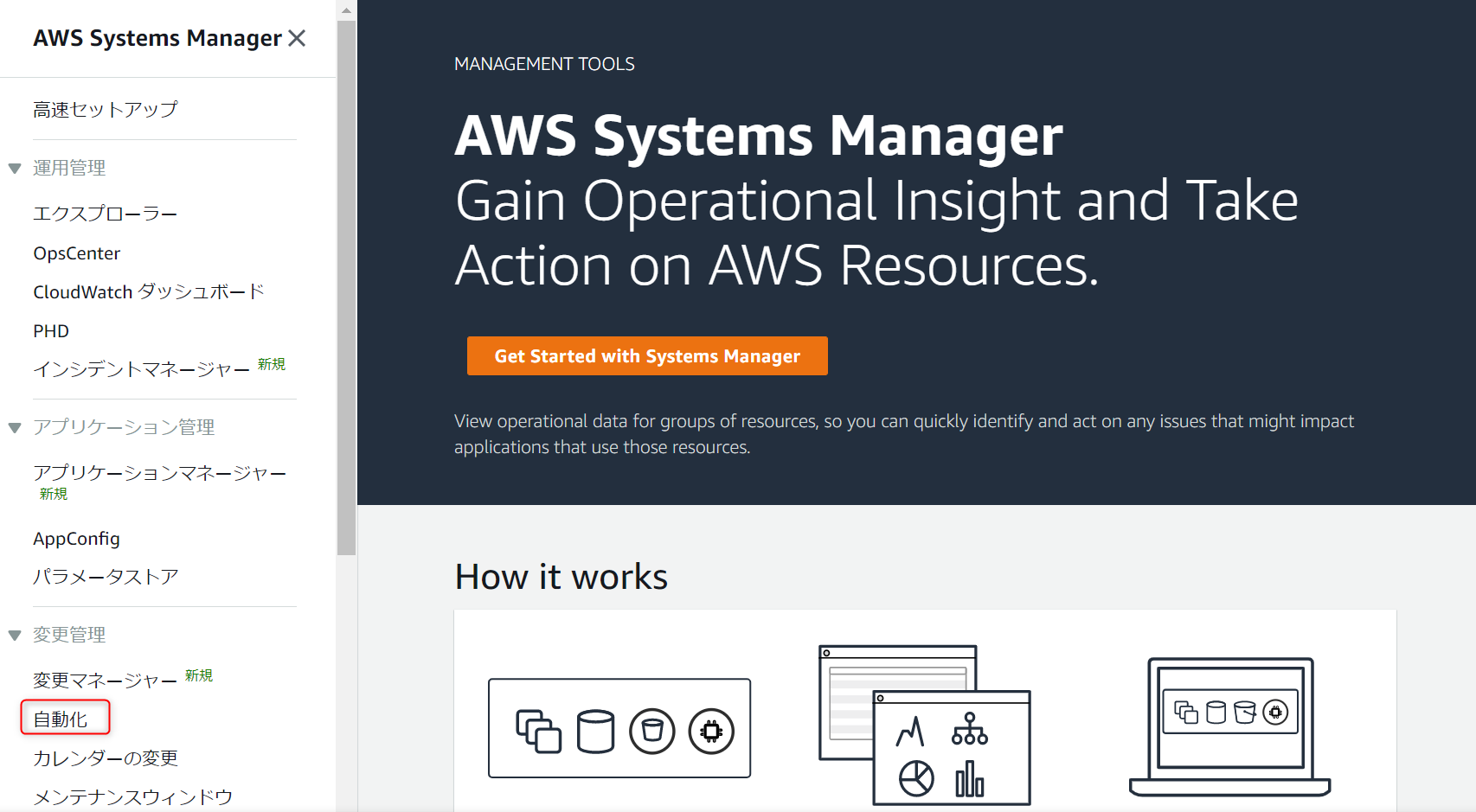The height and width of the screenshot is (812, 1476).
Task: Open インシデントマネージャー marked 新規
Action: point(139,368)
